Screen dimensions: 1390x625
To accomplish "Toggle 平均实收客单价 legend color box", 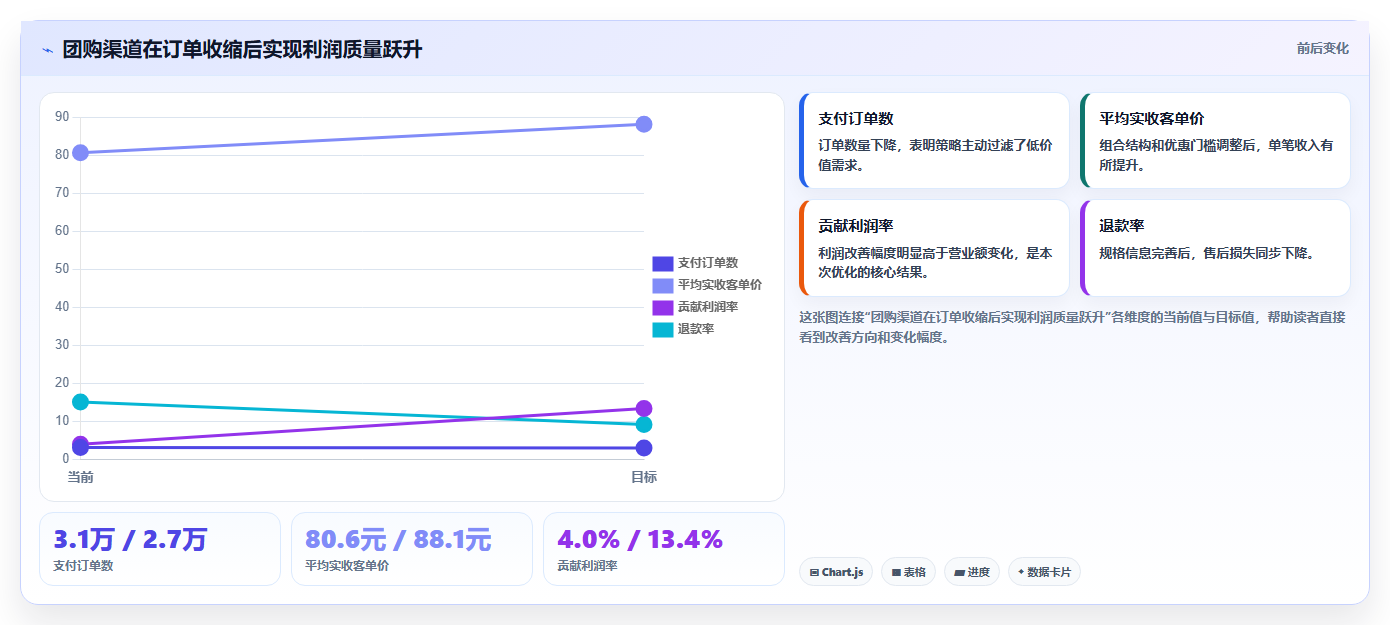I will (x=662, y=285).
